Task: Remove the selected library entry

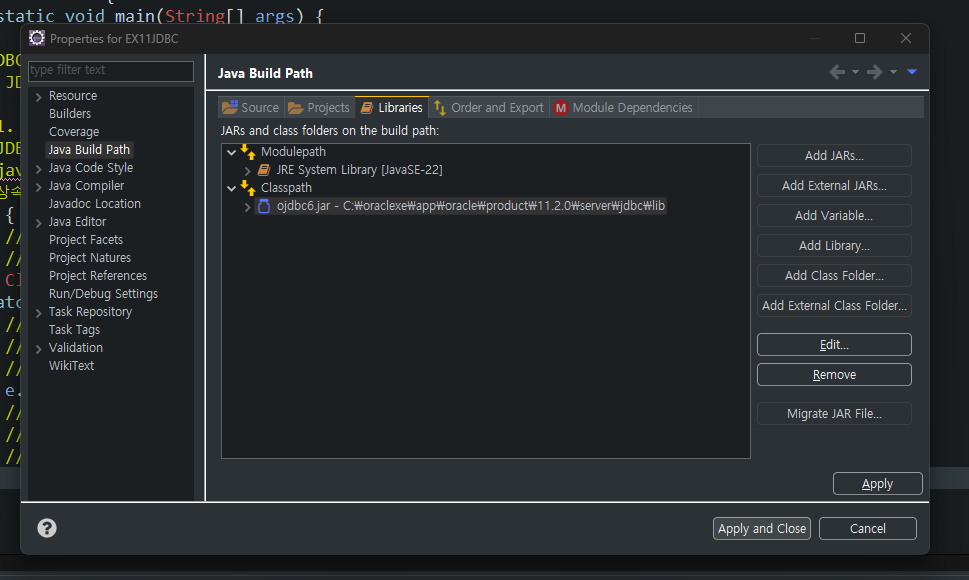Action: click(x=834, y=374)
